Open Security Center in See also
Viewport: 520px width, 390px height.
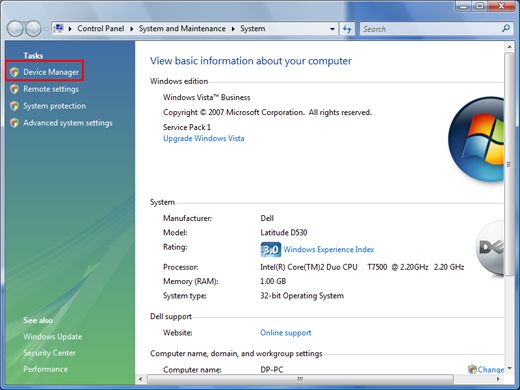click(49, 353)
